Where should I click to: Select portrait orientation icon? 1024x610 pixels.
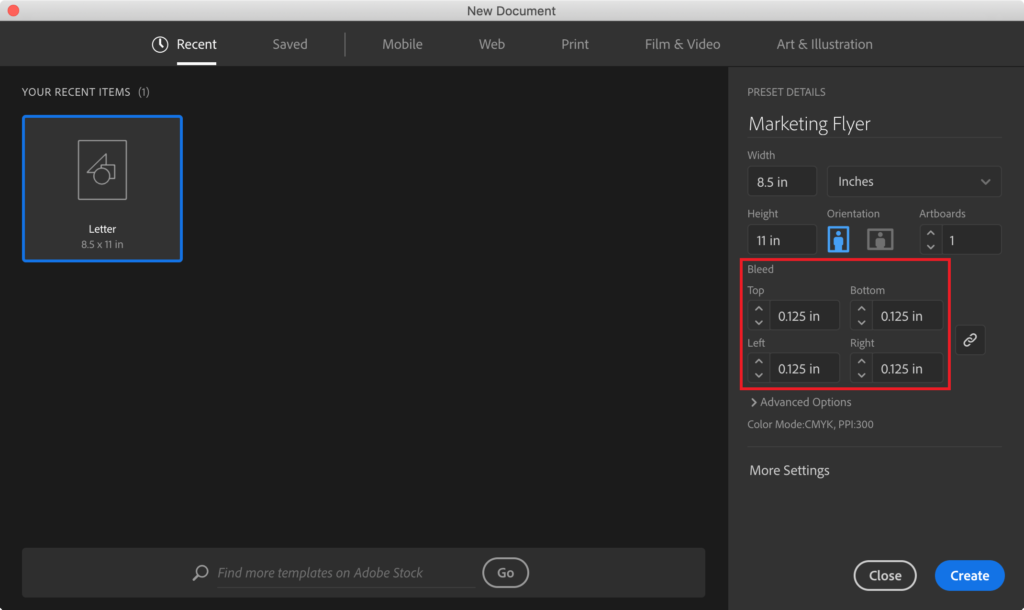coord(838,239)
